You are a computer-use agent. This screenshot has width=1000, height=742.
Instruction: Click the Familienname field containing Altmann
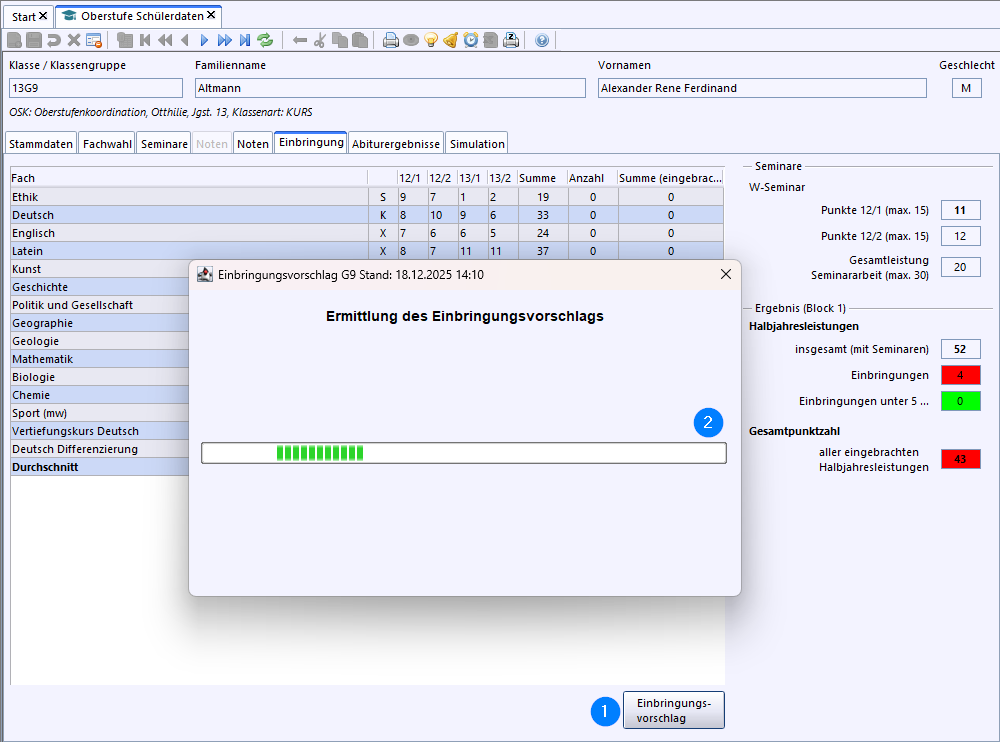390,88
